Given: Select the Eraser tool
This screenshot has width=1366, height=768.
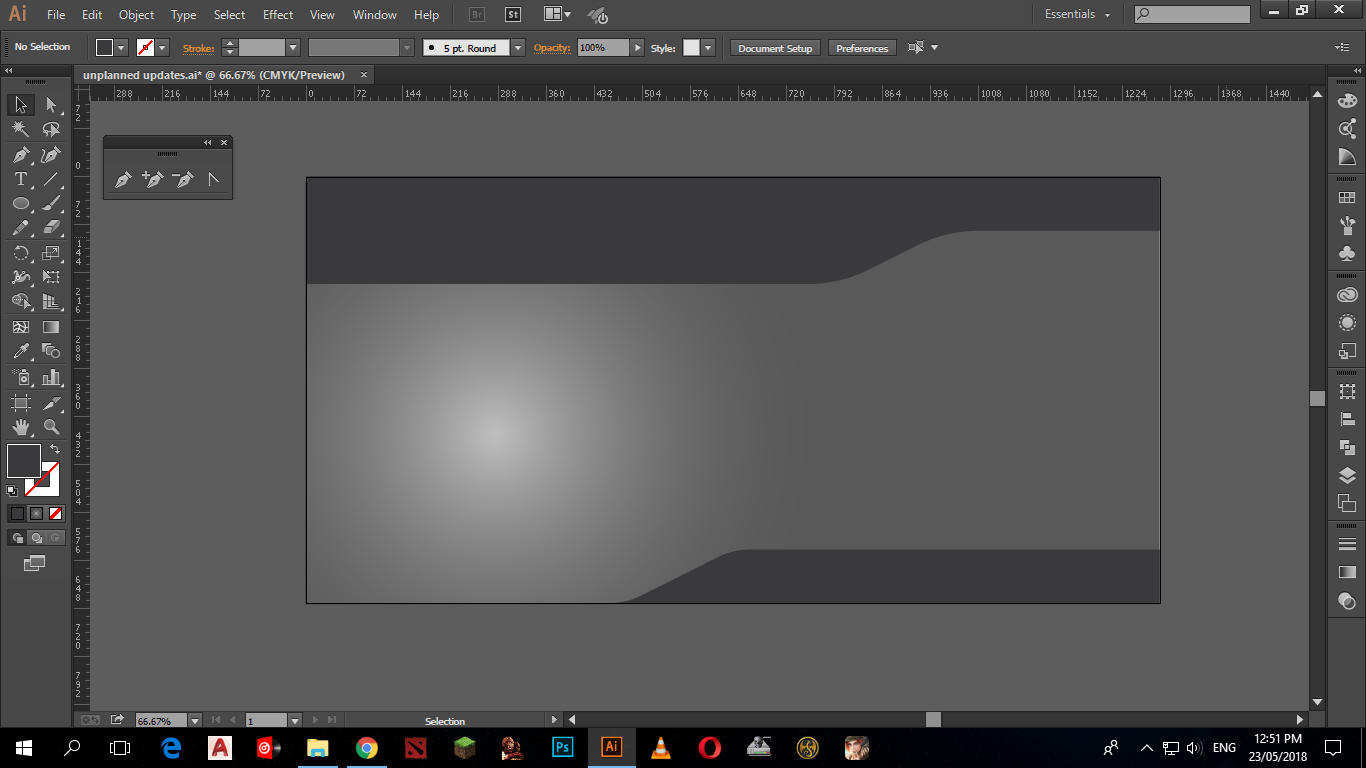Looking at the screenshot, I should (51, 228).
